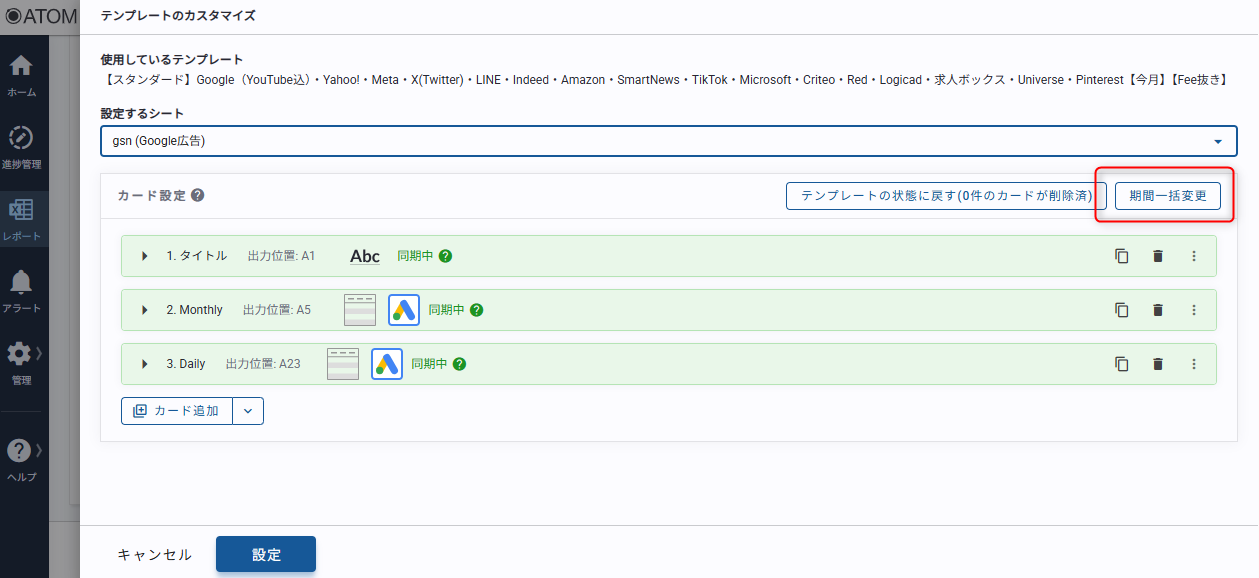Delete the タイトル card using trash icon
1259x578 pixels.
1158,256
